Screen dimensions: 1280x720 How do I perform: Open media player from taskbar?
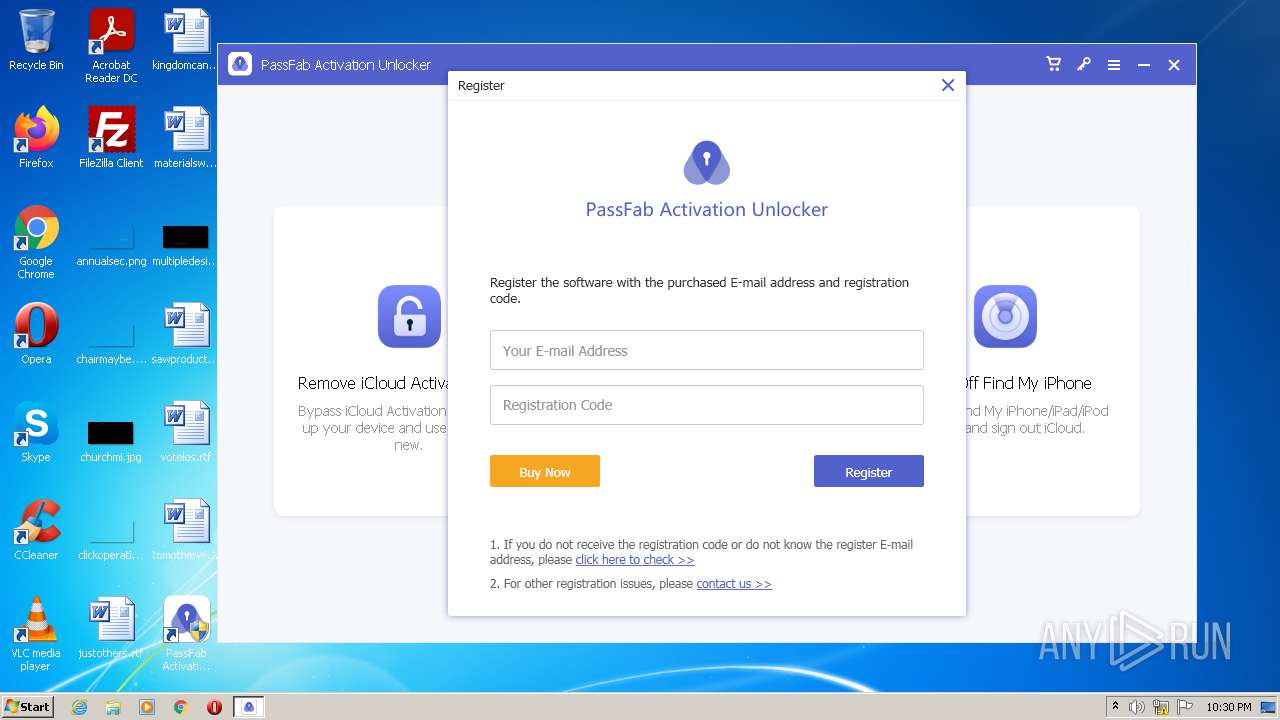(147, 707)
